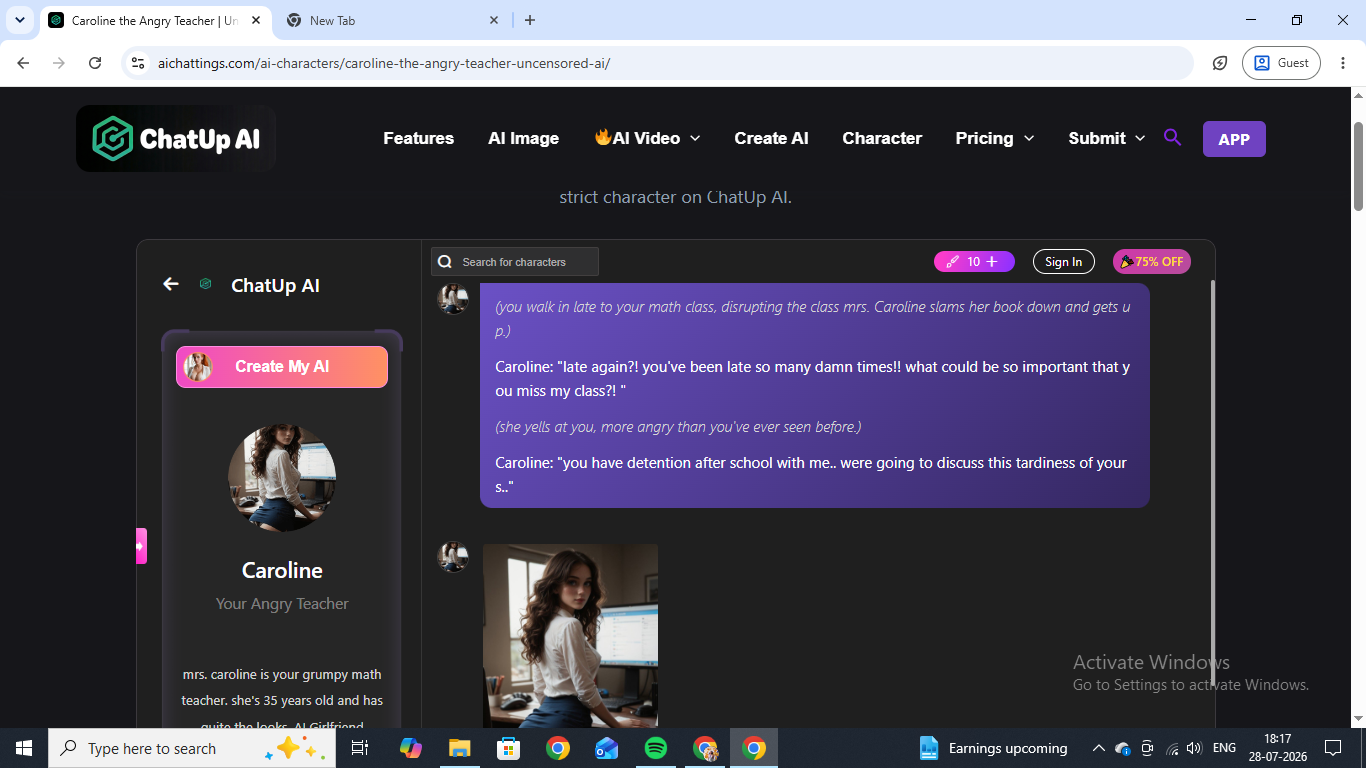Viewport: 1366px width, 768px height.
Task: Open the Windows Start menu
Action: [x=23, y=748]
